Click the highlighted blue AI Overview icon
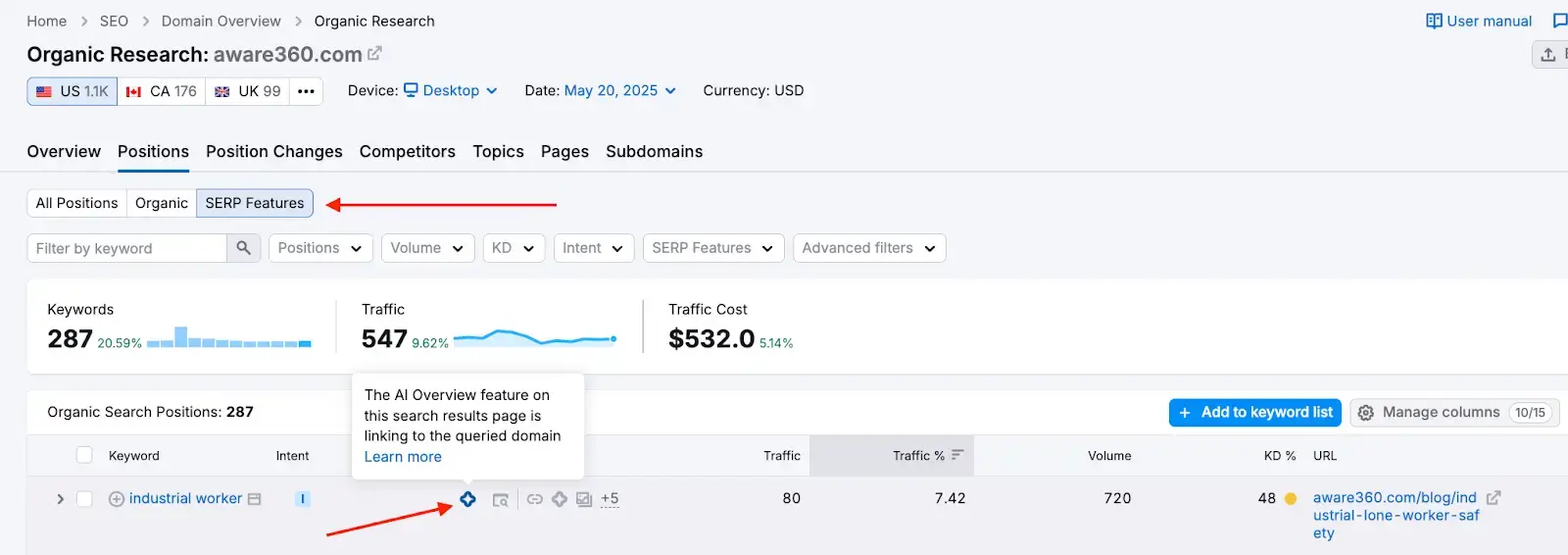Viewport: 1568px width, 555px height. [467, 499]
